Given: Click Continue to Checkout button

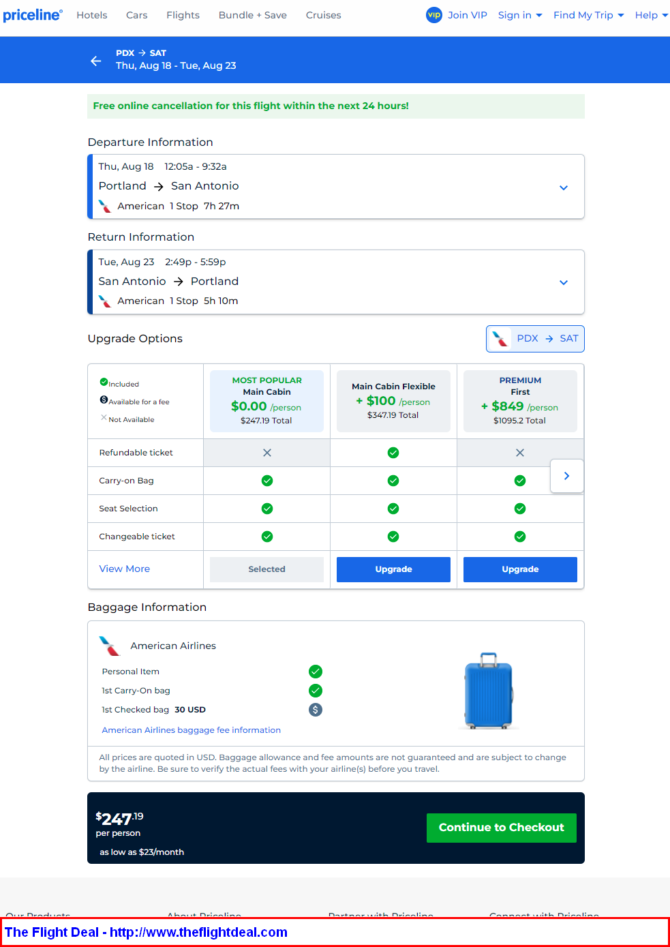Looking at the screenshot, I should (x=501, y=827).
